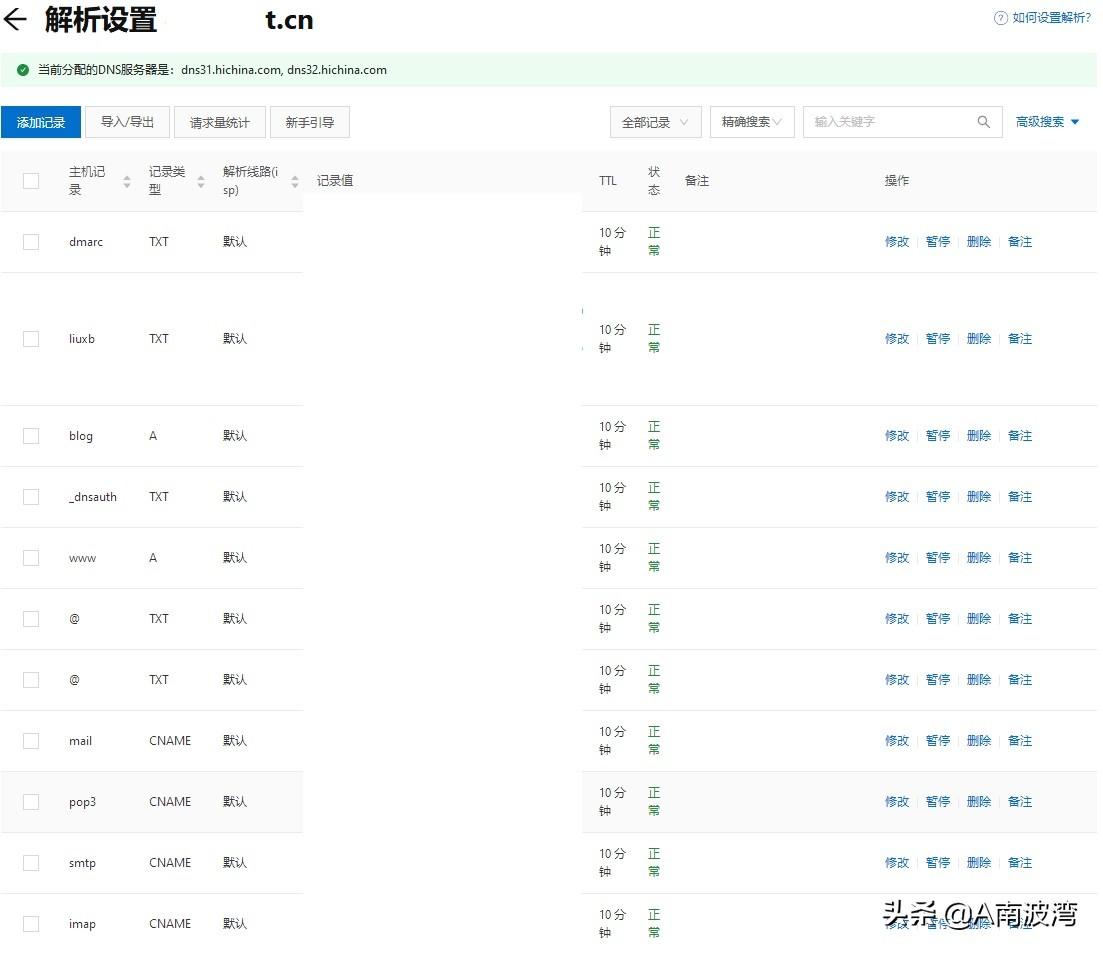Open the 全部记录 dropdown
The image size is (1103, 953).
tap(655, 122)
